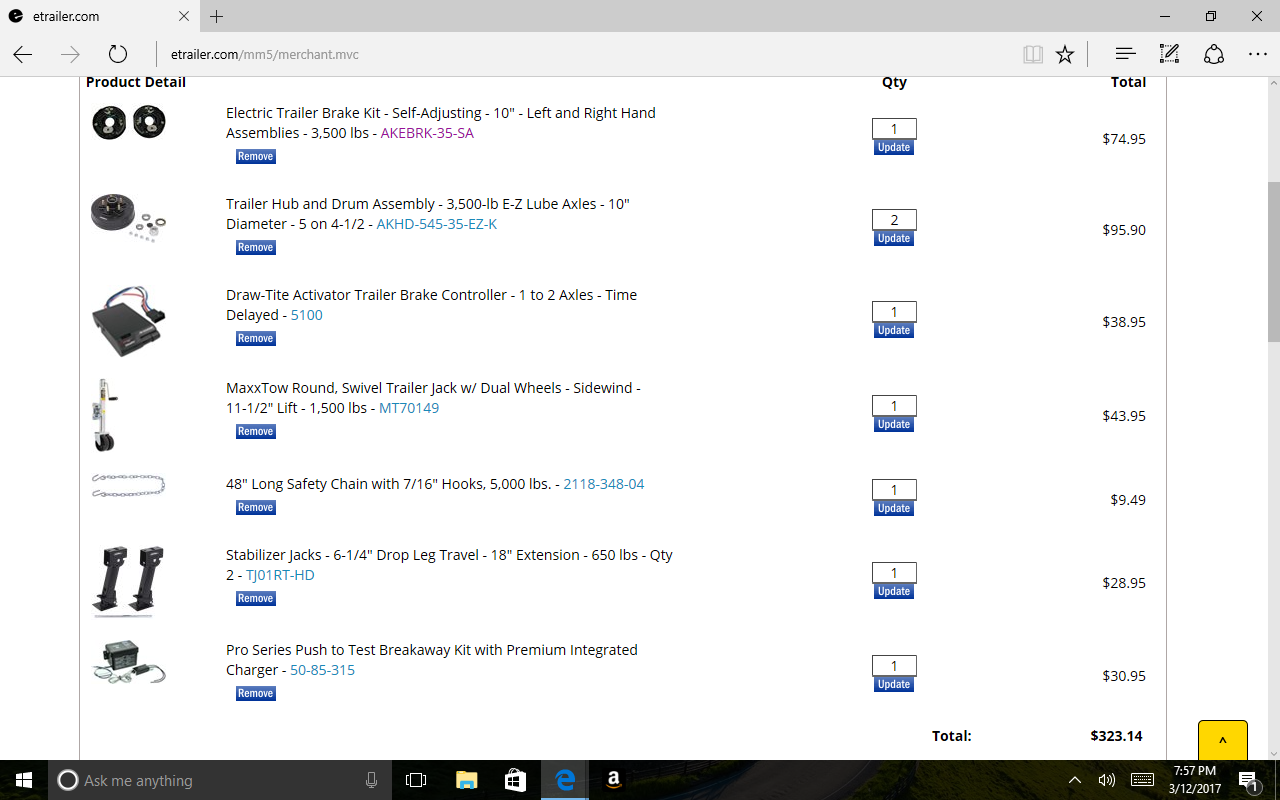Open the AKEBRK-35-SA product link
1280x800 pixels.
(x=427, y=133)
